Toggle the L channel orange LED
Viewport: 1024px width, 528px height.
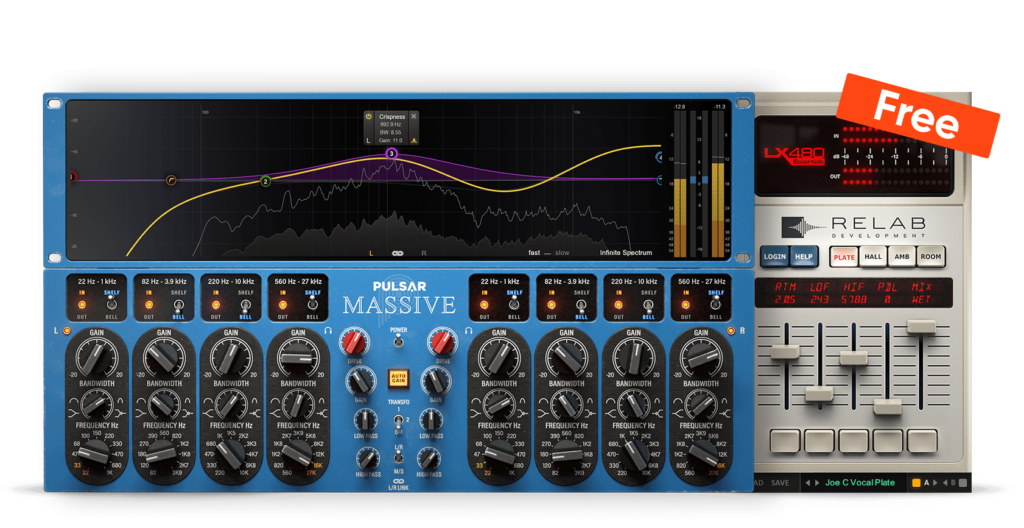click(x=67, y=331)
